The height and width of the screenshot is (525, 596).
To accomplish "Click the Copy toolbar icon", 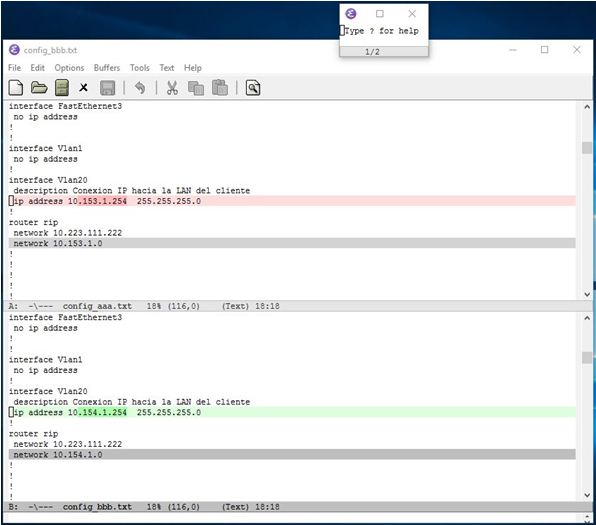I will point(196,88).
